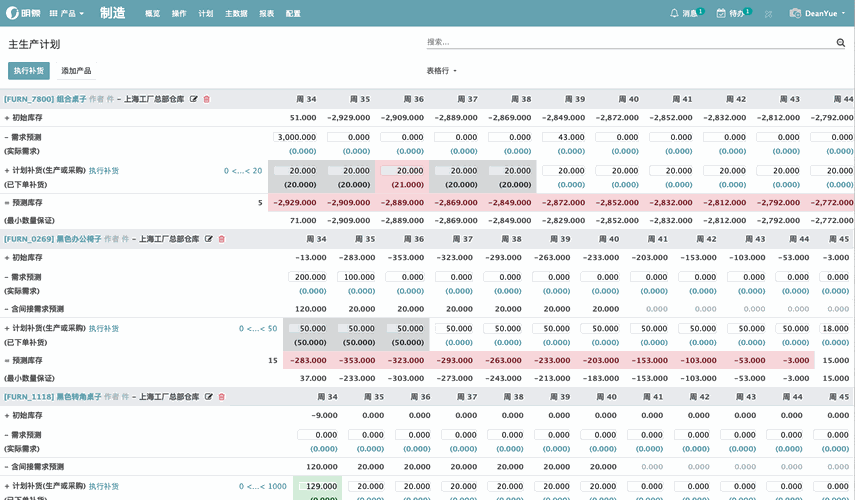Click the 3,000.000 demand forecast field
This screenshot has height=500, width=855.
295,137
